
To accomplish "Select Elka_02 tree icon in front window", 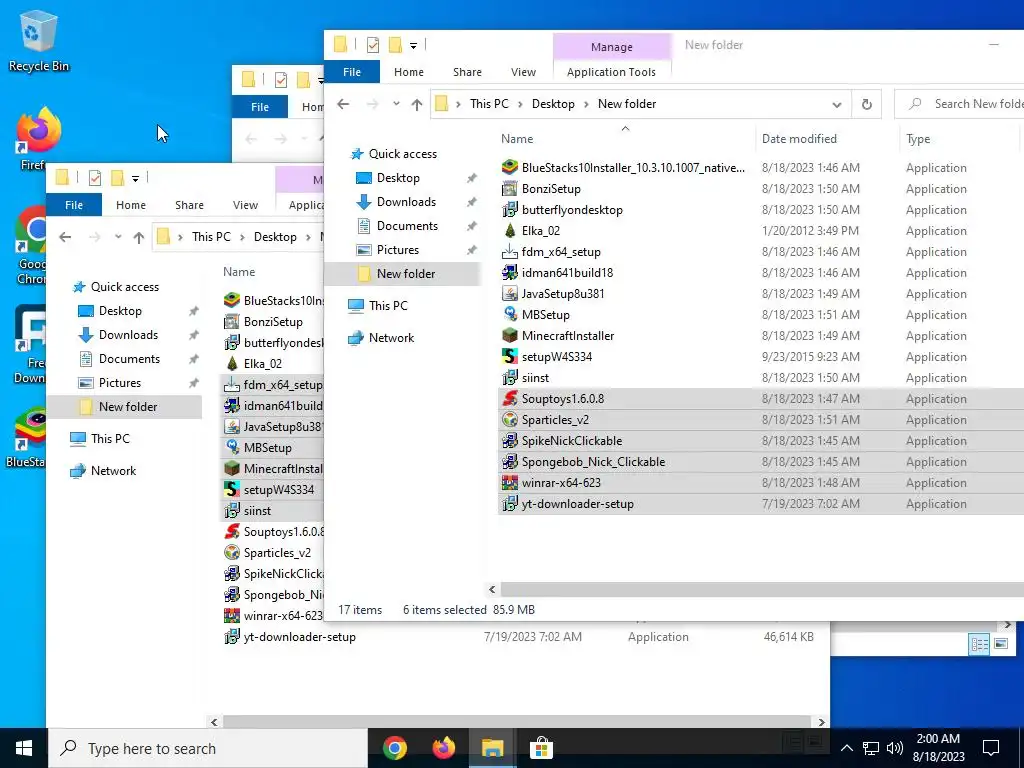I will click(x=509, y=231).
